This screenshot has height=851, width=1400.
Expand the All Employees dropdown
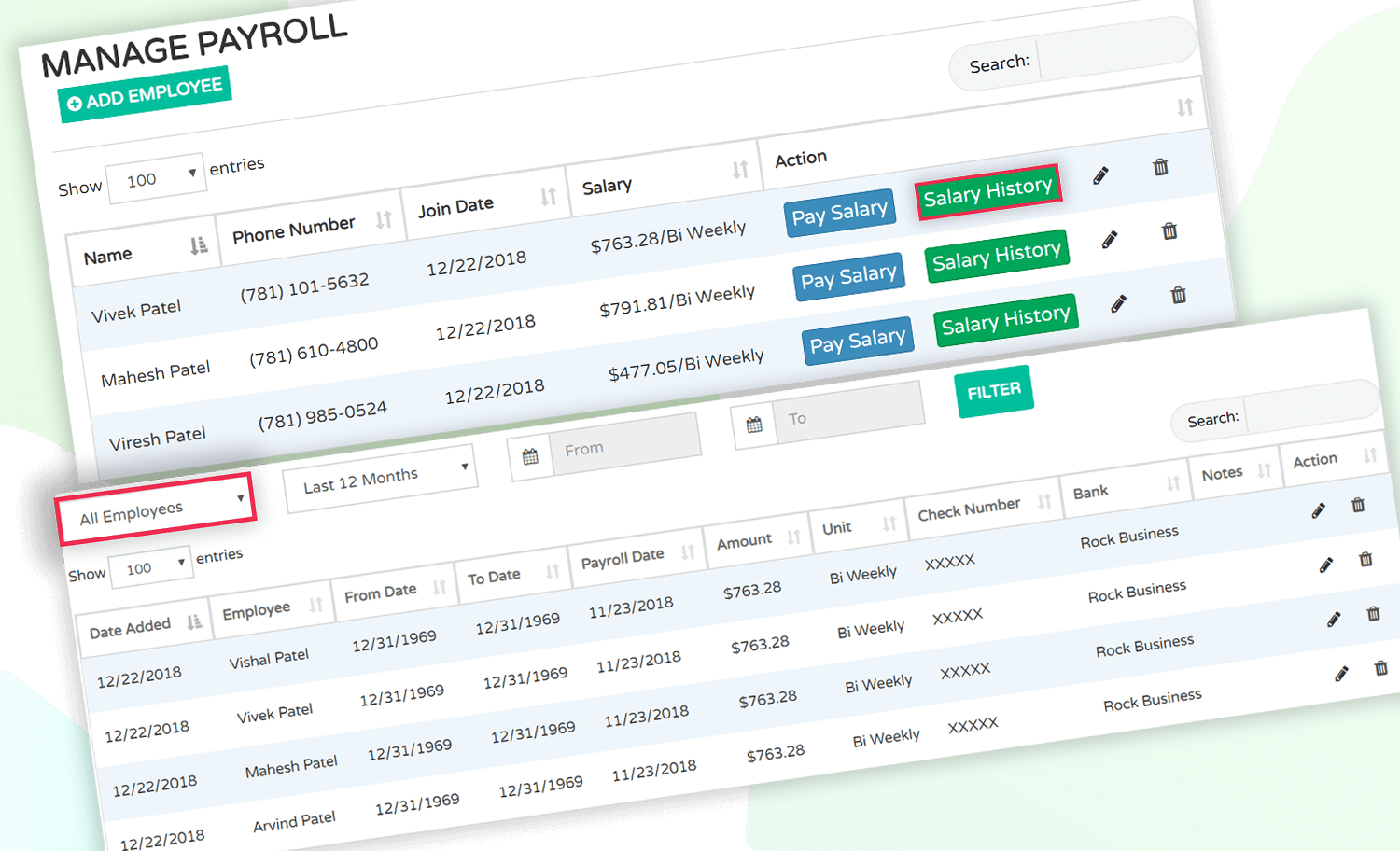[x=156, y=509]
